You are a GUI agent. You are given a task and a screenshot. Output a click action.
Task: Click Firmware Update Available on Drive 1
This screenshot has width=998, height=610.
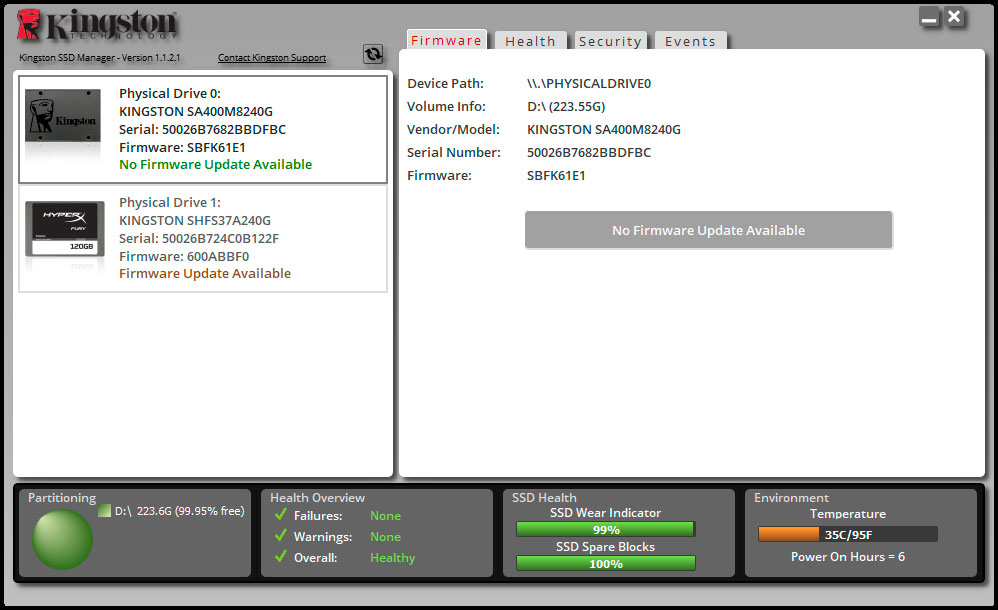point(205,273)
